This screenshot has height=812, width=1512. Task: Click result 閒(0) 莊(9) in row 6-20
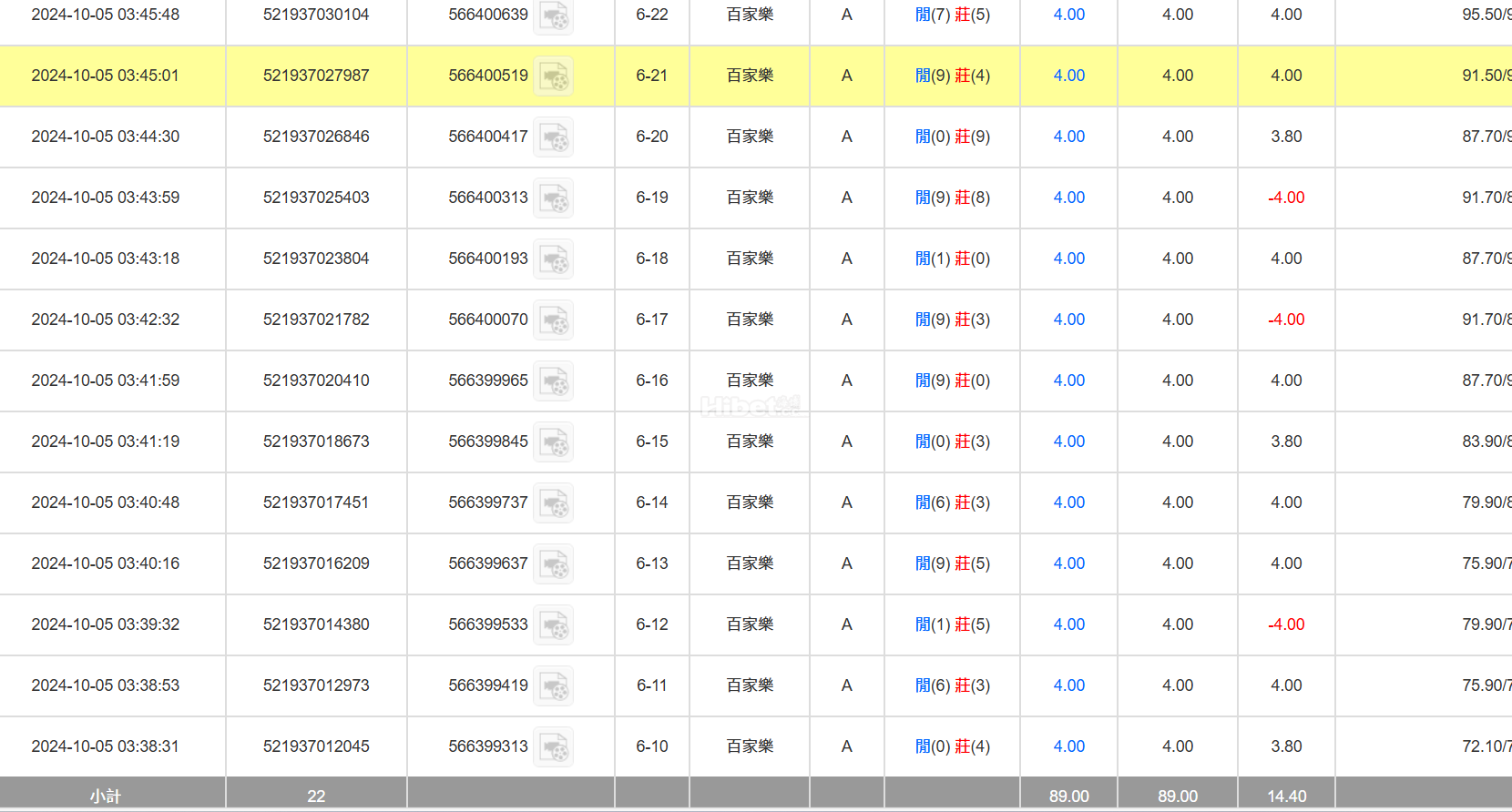(x=953, y=137)
